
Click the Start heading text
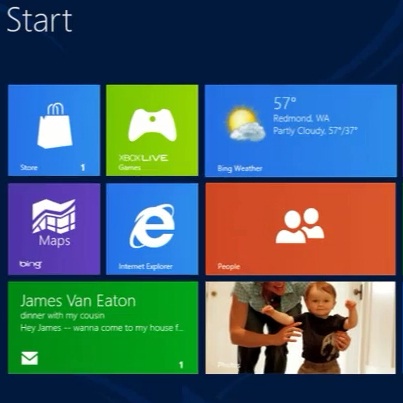(39, 20)
